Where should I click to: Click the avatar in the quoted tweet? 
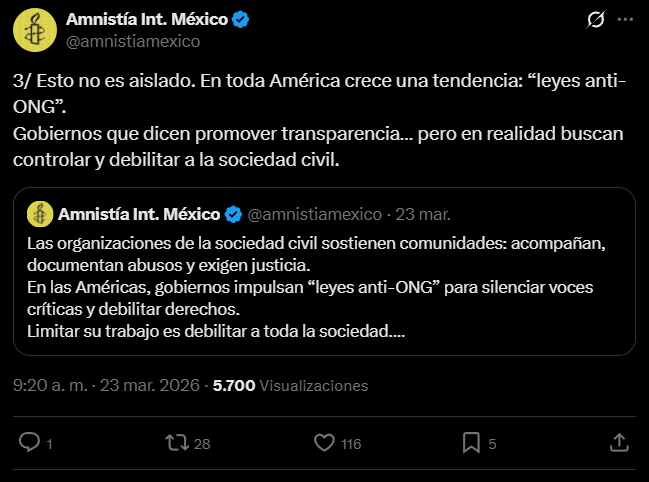(x=40, y=214)
